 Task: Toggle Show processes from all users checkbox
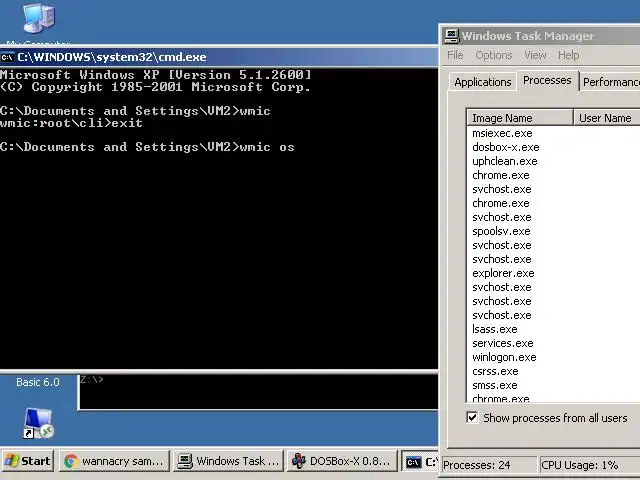[x=472, y=418]
